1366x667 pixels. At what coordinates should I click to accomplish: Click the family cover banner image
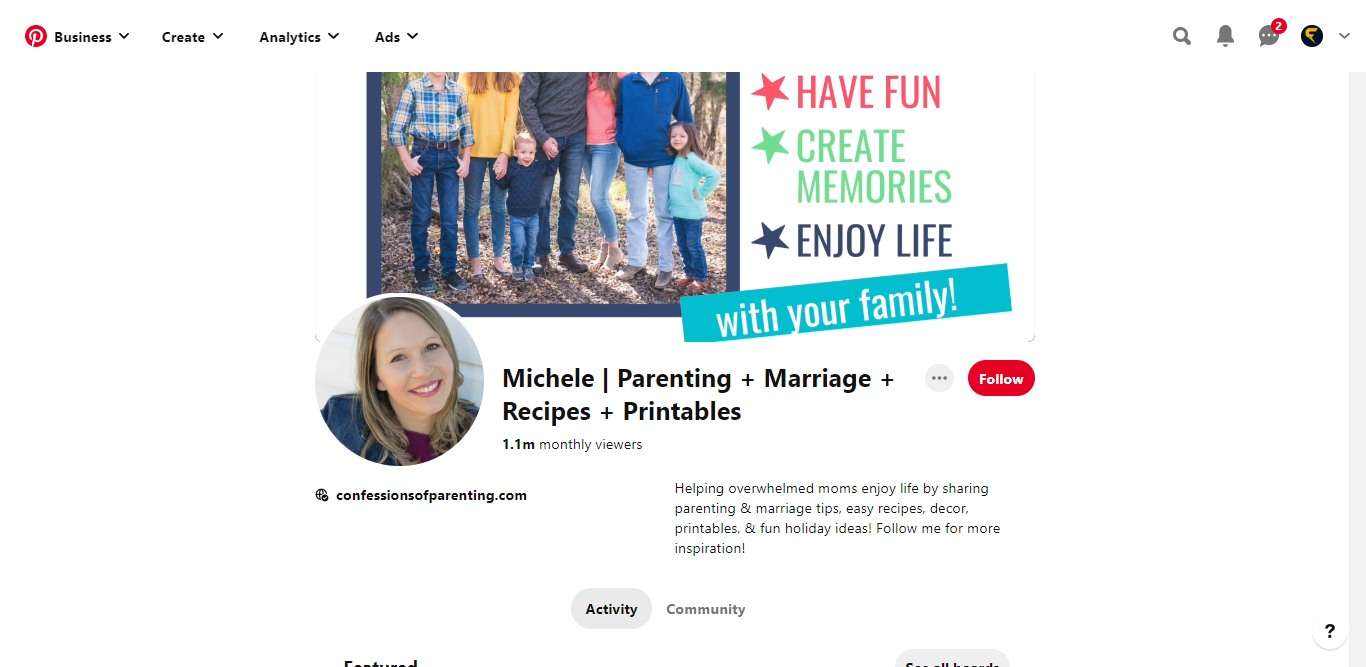675,207
